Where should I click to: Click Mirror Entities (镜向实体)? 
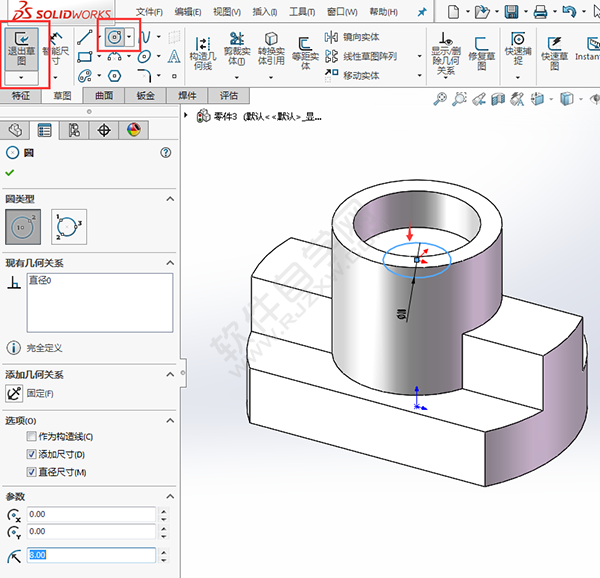pos(352,37)
